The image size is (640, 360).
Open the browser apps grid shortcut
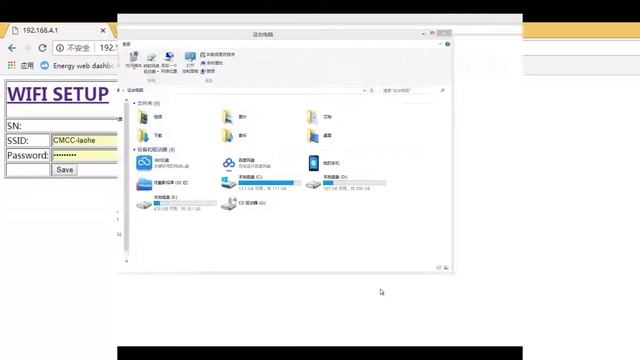[x=11, y=65]
